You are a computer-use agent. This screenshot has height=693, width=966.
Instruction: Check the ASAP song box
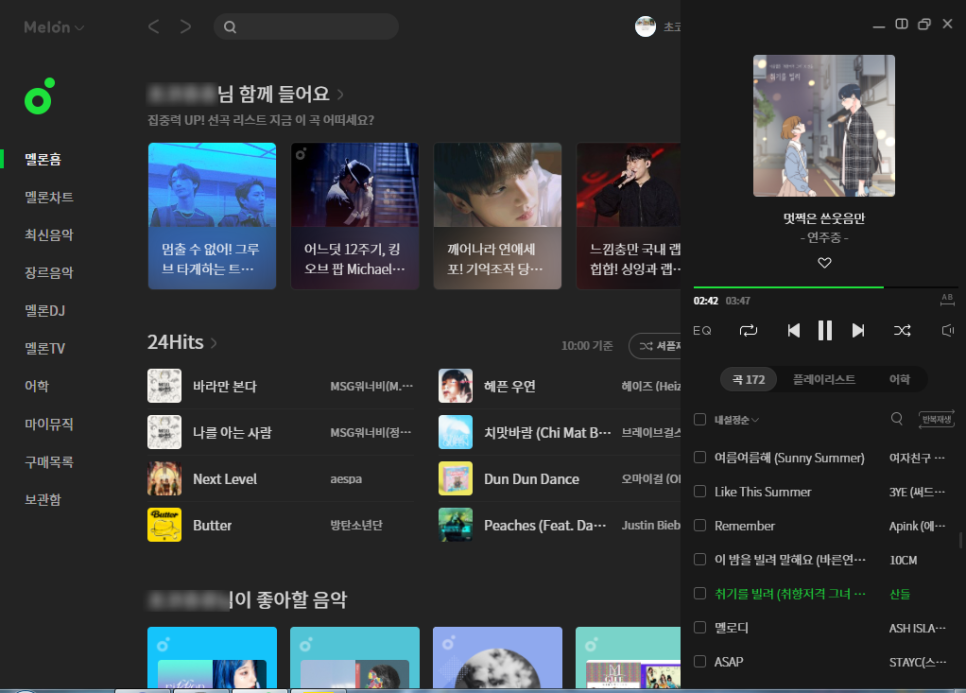(x=700, y=661)
